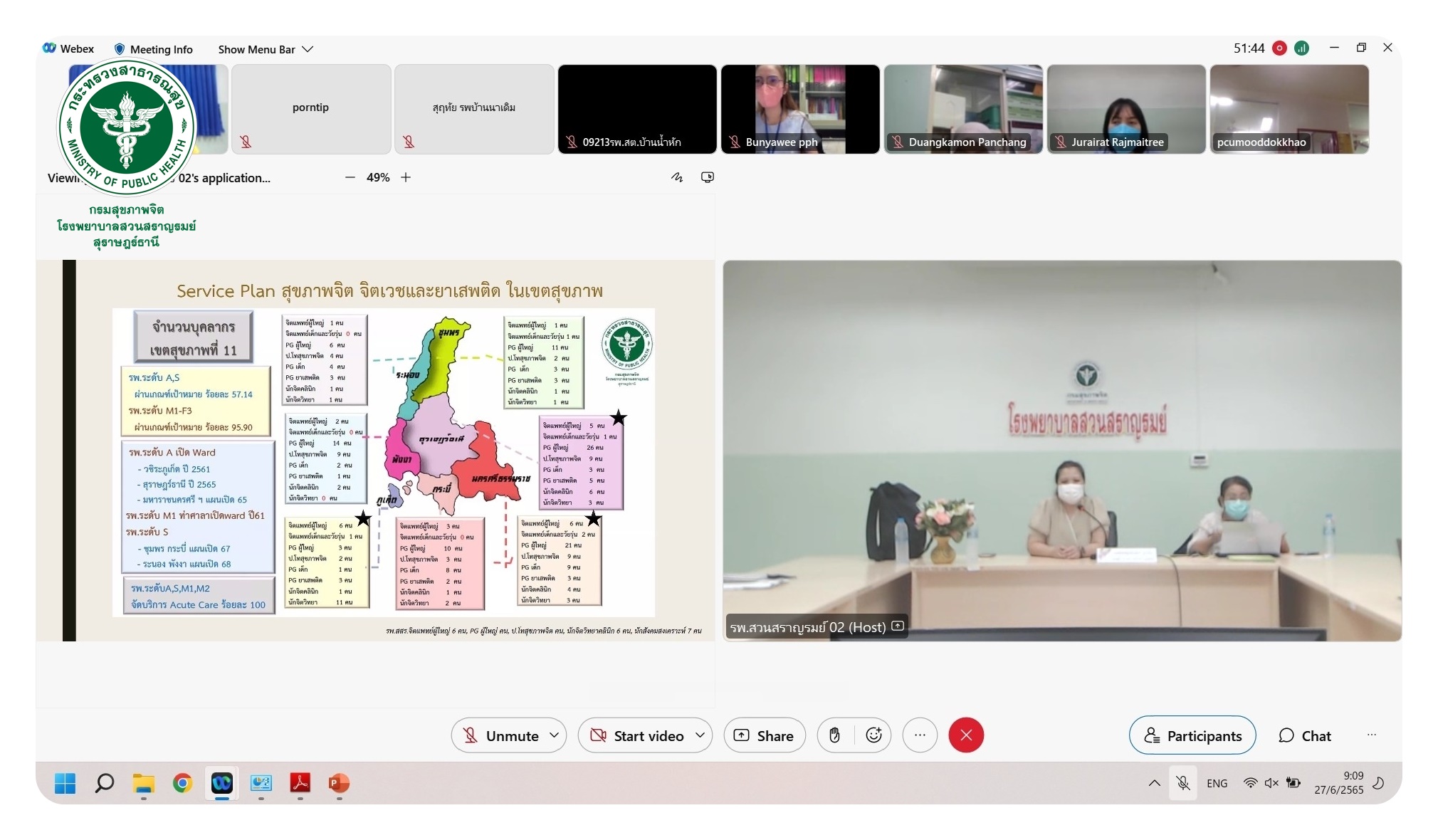Show hidden system tray icons
Screen dimensions: 1438x840
click(1154, 783)
